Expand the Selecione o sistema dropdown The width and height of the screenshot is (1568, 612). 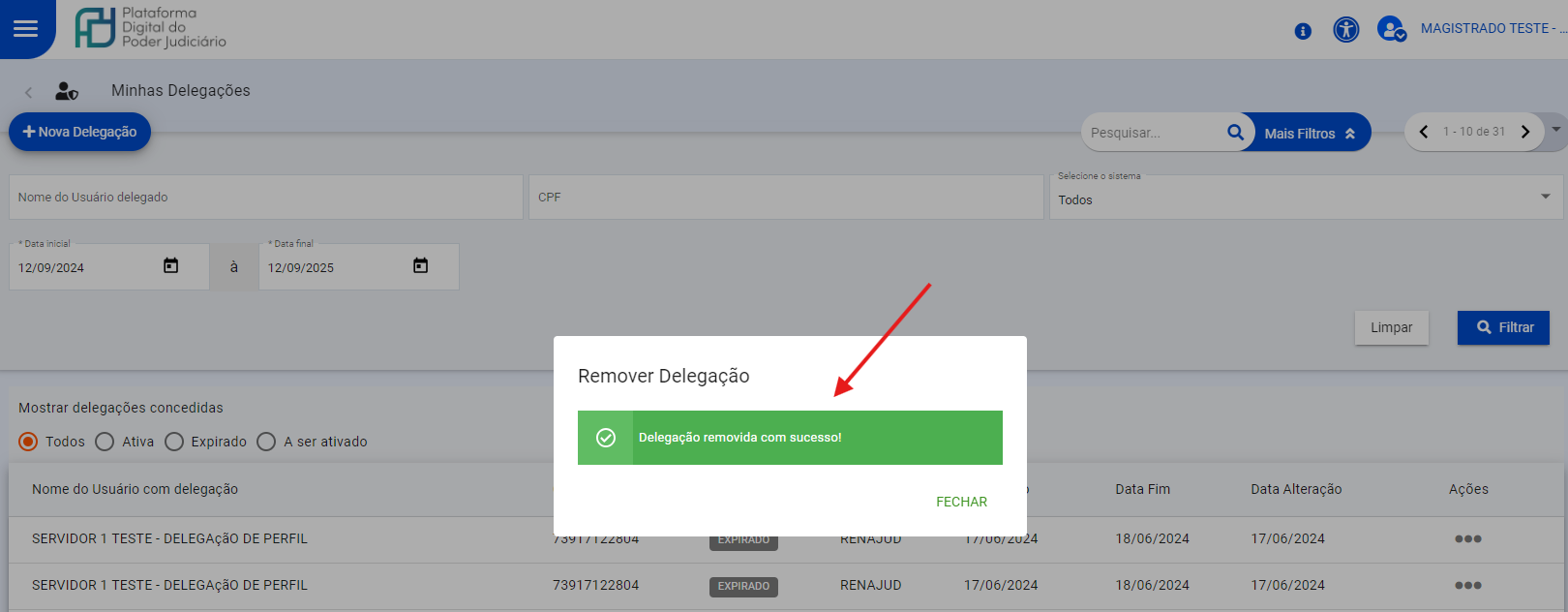[1545, 198]
